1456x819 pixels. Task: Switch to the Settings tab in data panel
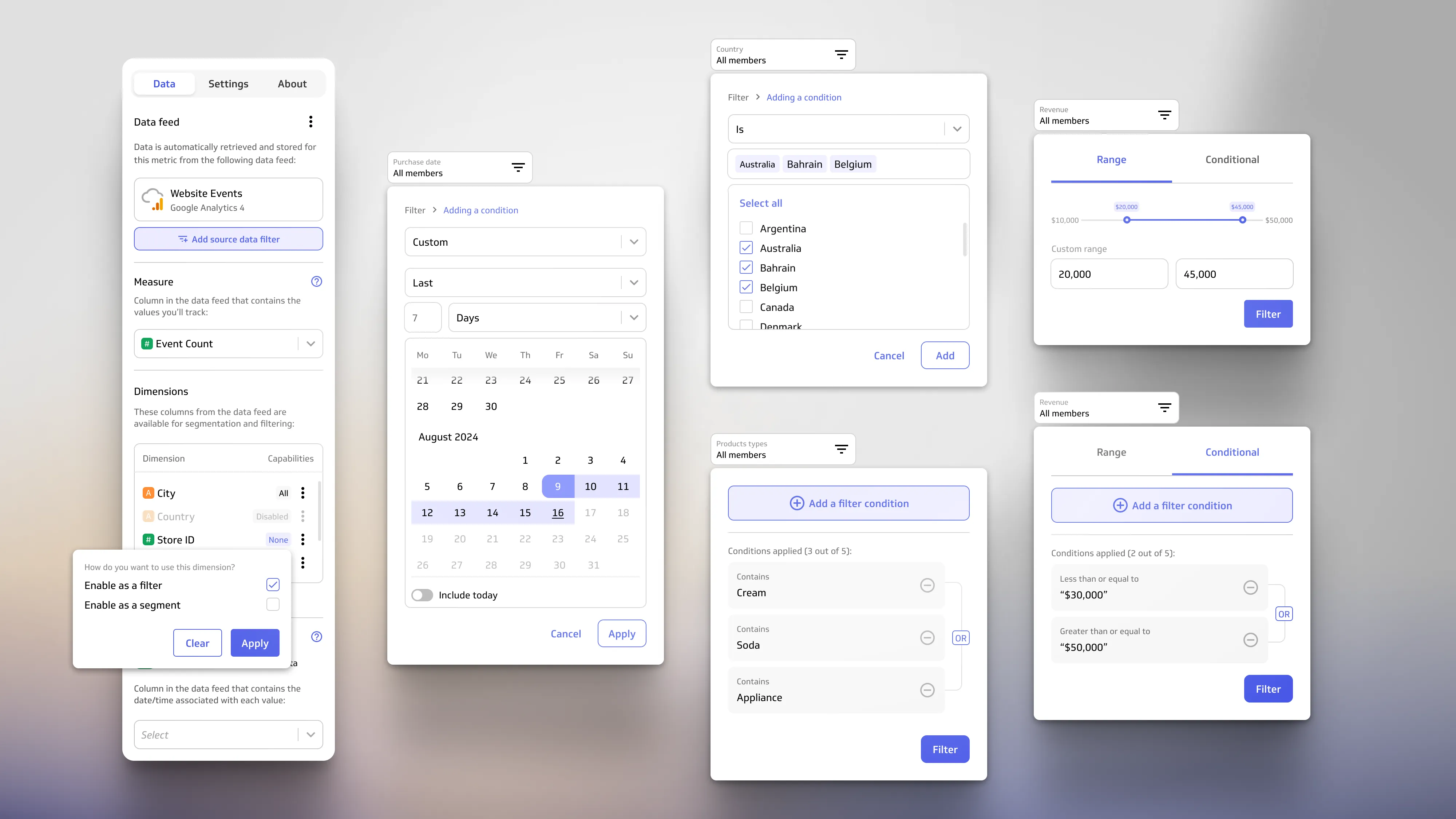[x=228, y=83]
